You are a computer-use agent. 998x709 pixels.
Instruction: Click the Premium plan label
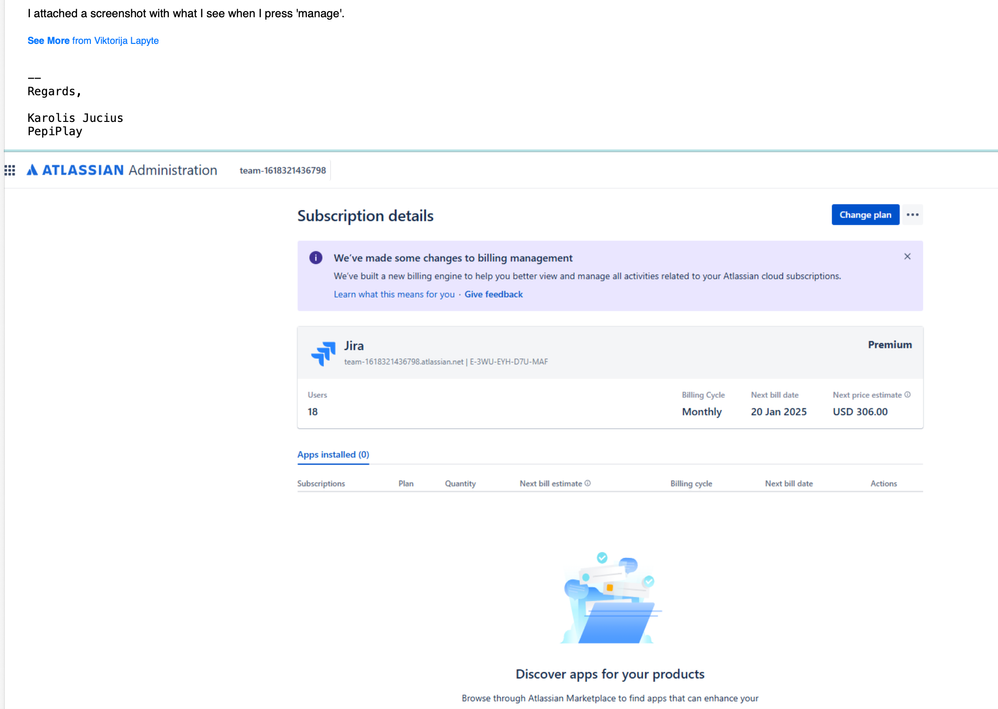pos(889,344)
